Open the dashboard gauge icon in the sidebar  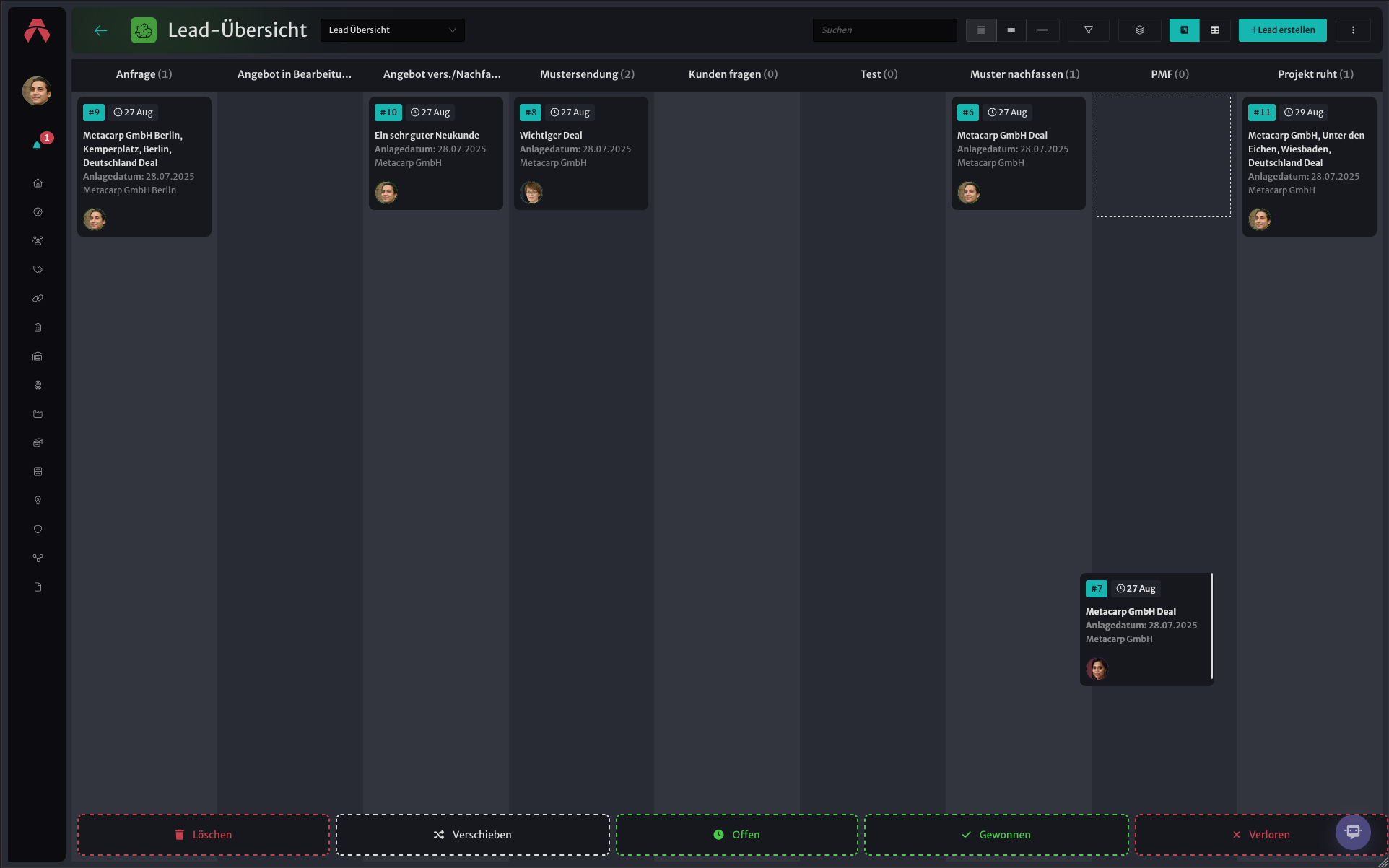38,212
